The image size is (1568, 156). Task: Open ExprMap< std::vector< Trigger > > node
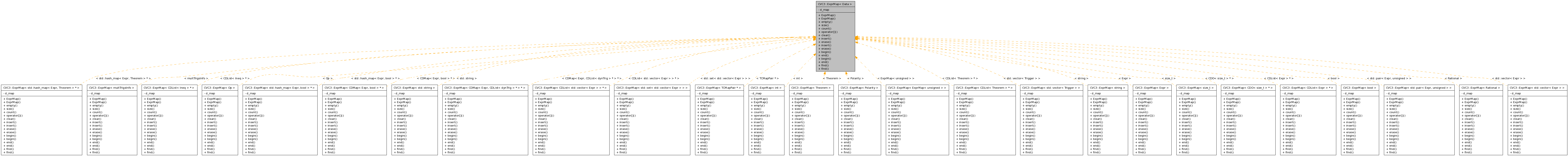pyautogui.click(x=1051, y=88)
